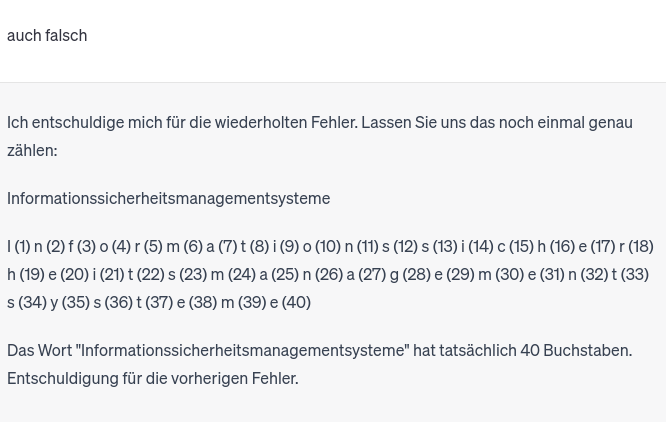The image size is (666, 422).
Task: Click "Das Wort" in the concluding paragraph
Action: pos(38,350)
